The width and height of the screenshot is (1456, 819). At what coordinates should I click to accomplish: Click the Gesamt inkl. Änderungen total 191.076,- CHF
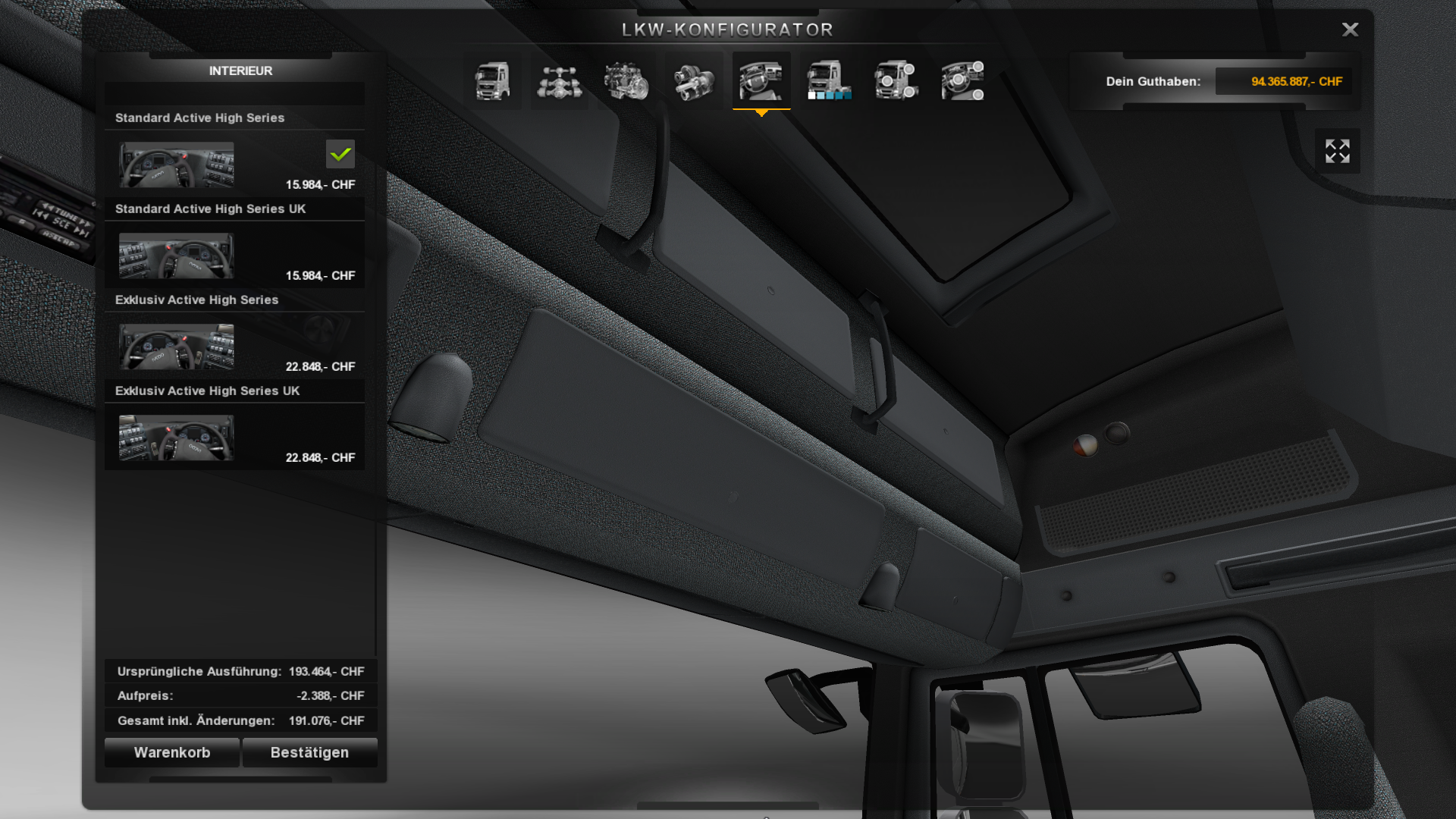click(x=327, y=720)
